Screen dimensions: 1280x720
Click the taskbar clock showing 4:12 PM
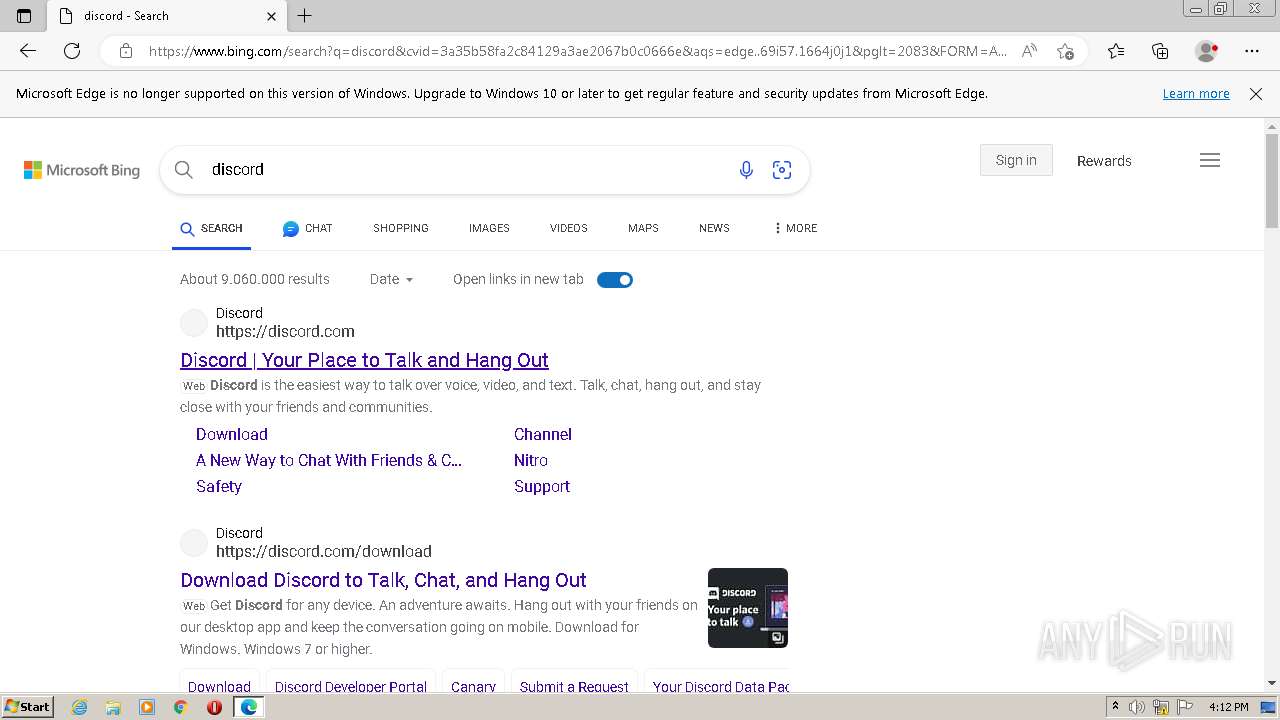(x=1228, y=707)
